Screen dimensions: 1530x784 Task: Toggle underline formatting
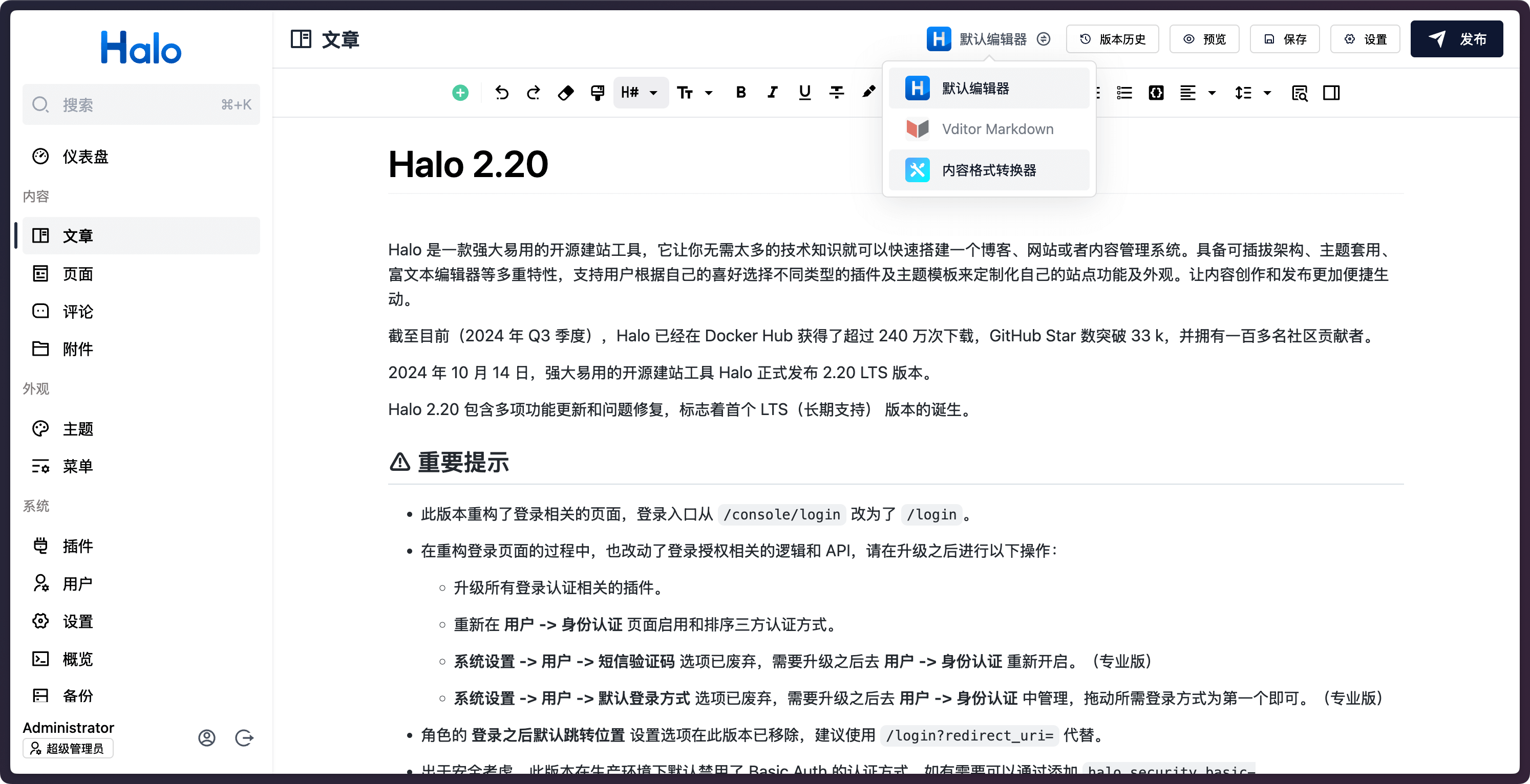(x=804, y=93)
